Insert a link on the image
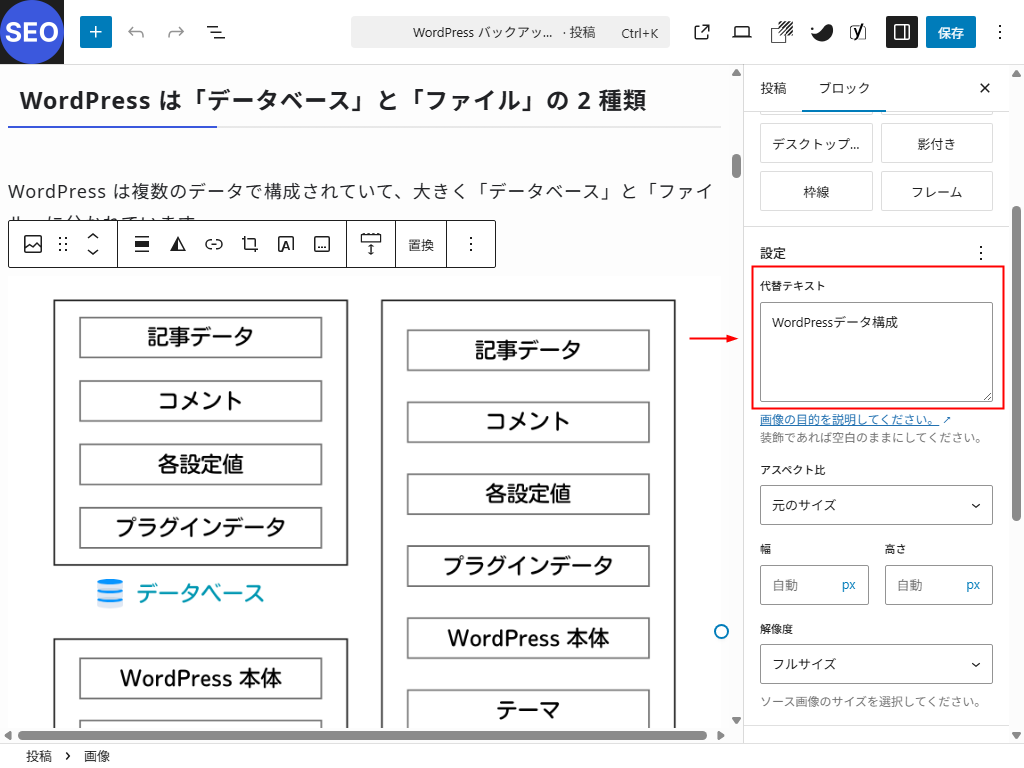Viewport: 1024px width, 768px height. pyautogui.click(x=214, y=244)
